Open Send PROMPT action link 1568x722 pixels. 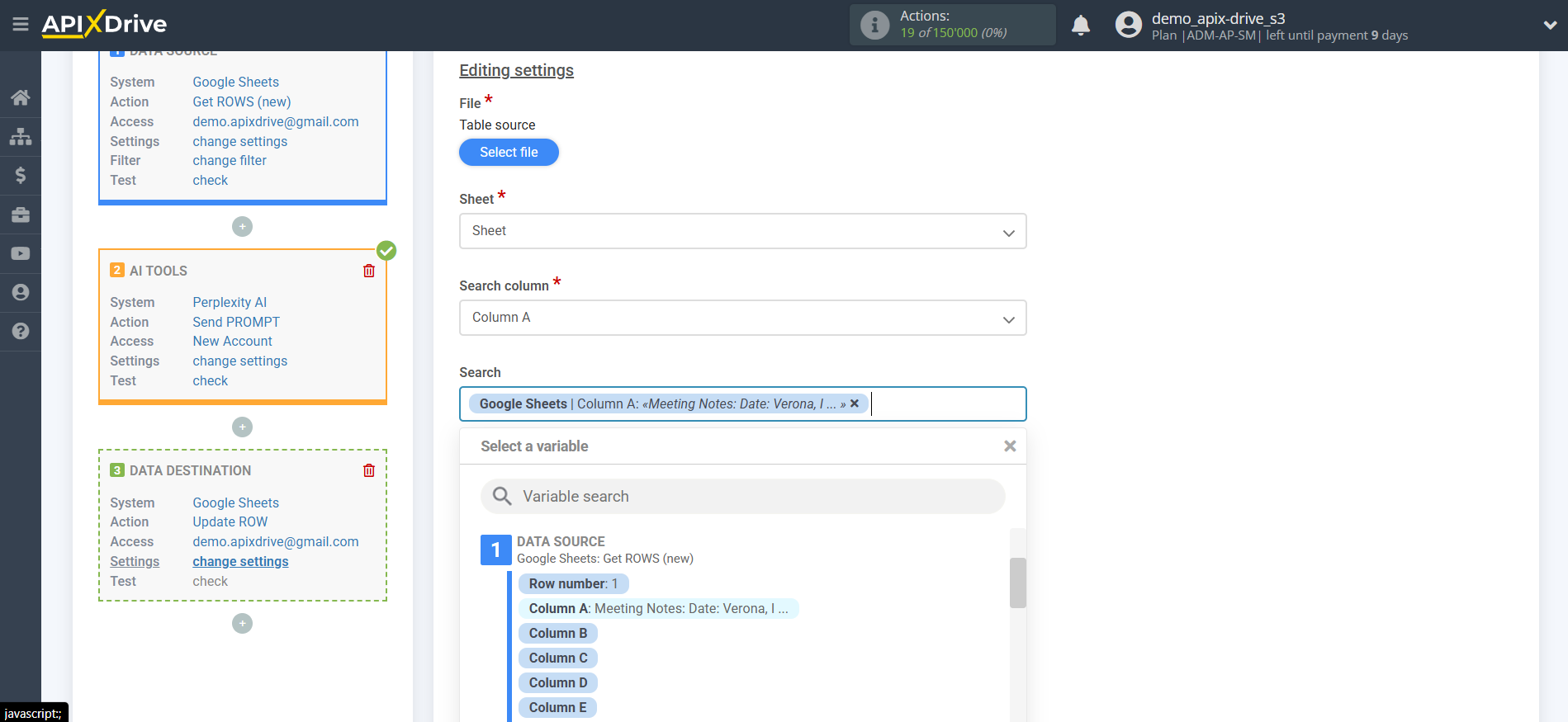[x=236, y=322]
